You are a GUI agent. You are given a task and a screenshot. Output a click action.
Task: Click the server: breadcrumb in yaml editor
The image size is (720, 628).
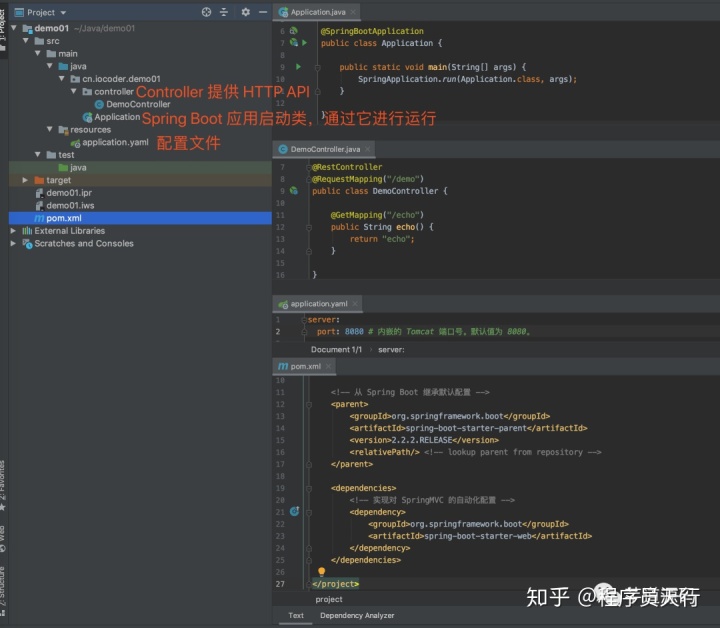[391, 350]
